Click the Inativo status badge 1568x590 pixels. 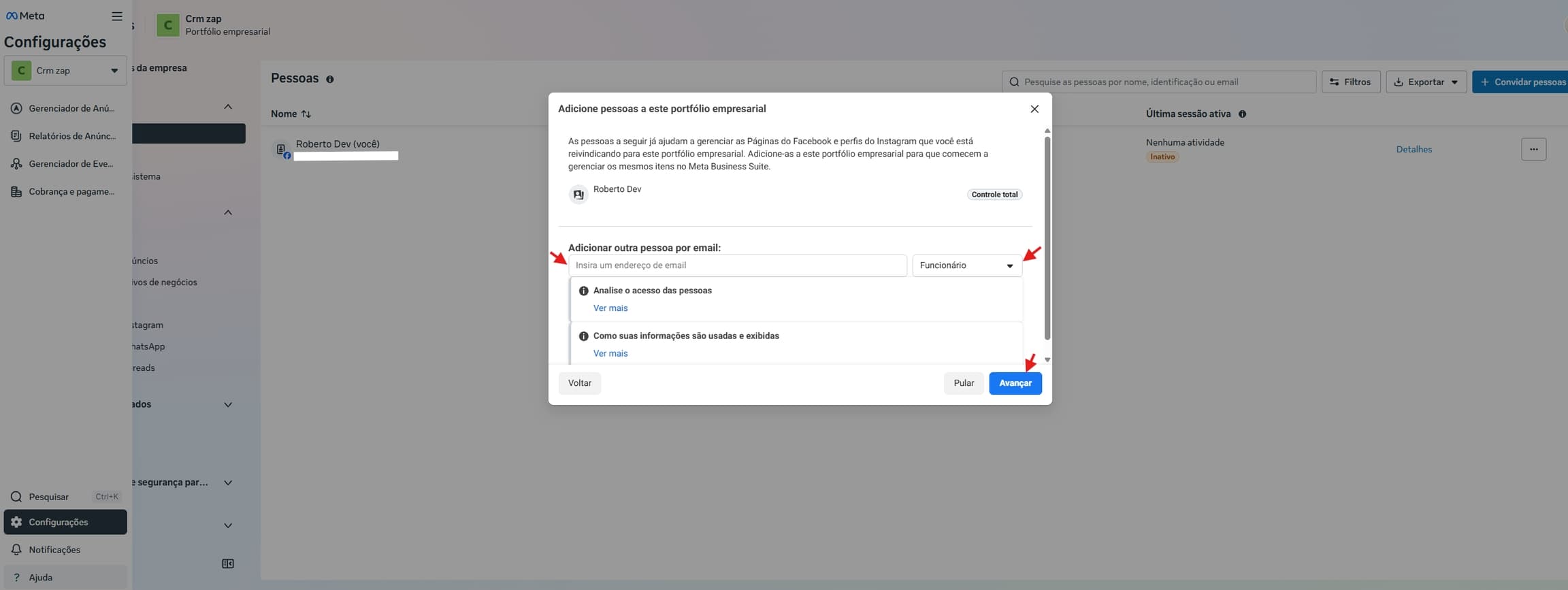1162,157
